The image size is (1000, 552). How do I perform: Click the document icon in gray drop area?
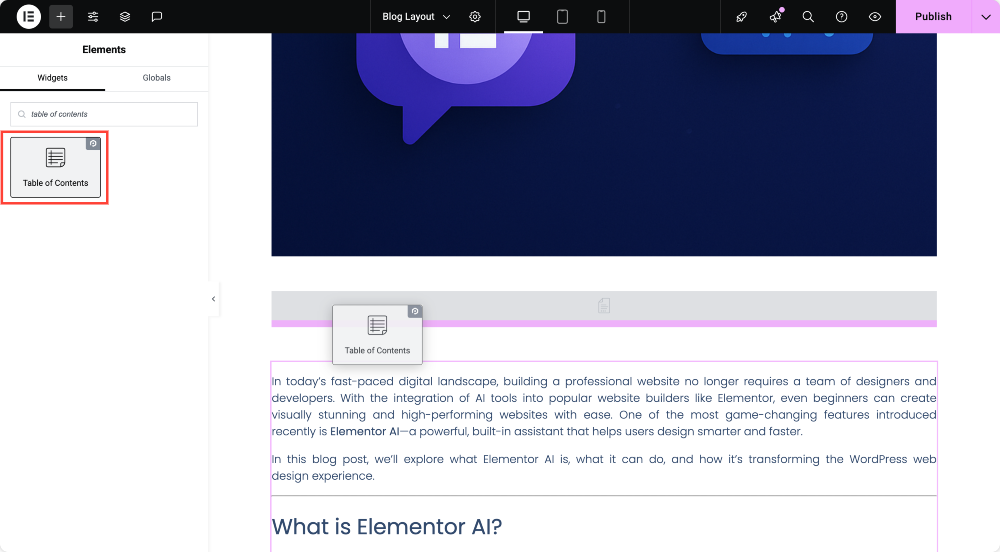pyautogui.click(x=604, y=306)
